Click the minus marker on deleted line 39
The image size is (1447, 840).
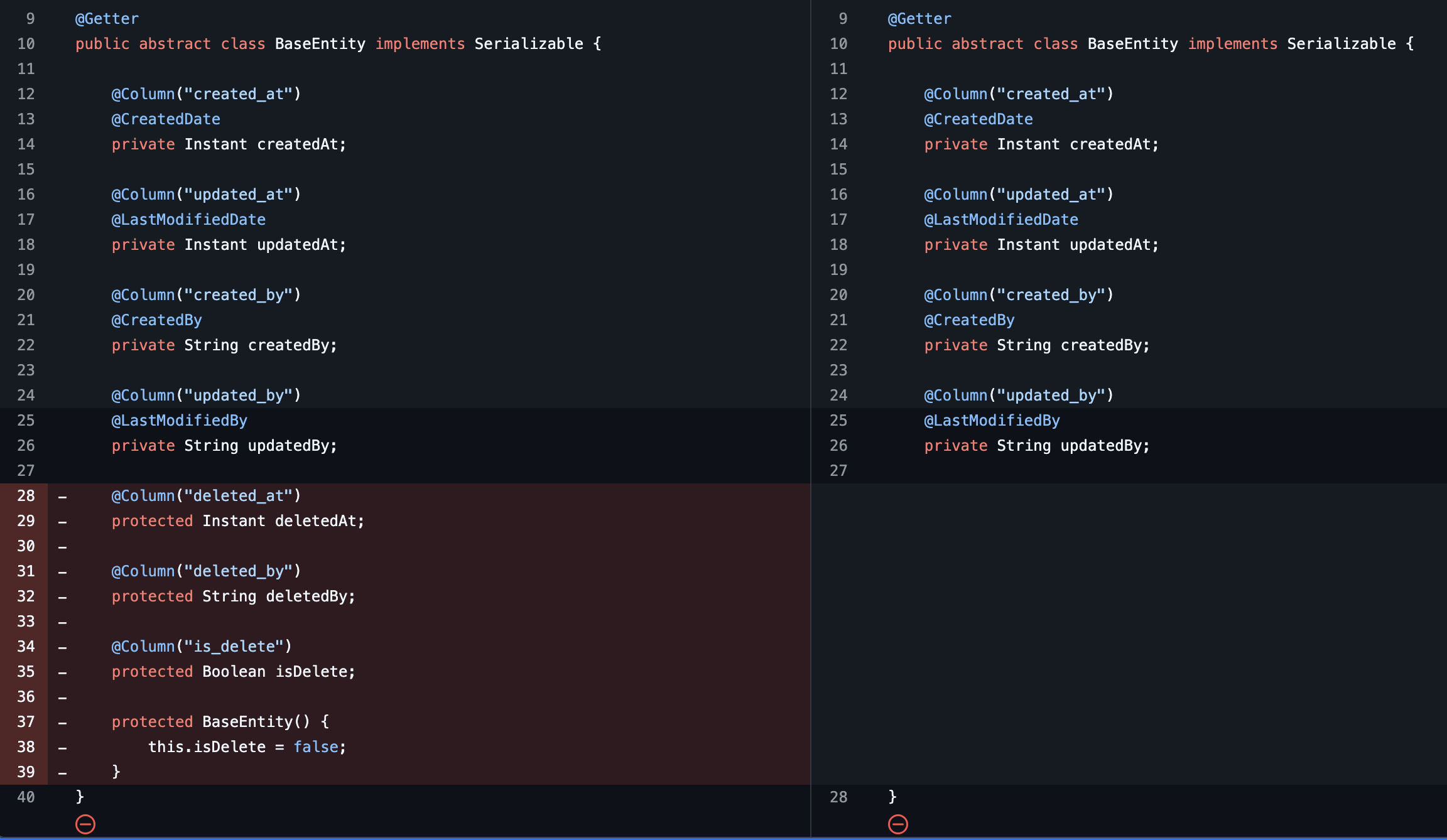click(63, 773)
